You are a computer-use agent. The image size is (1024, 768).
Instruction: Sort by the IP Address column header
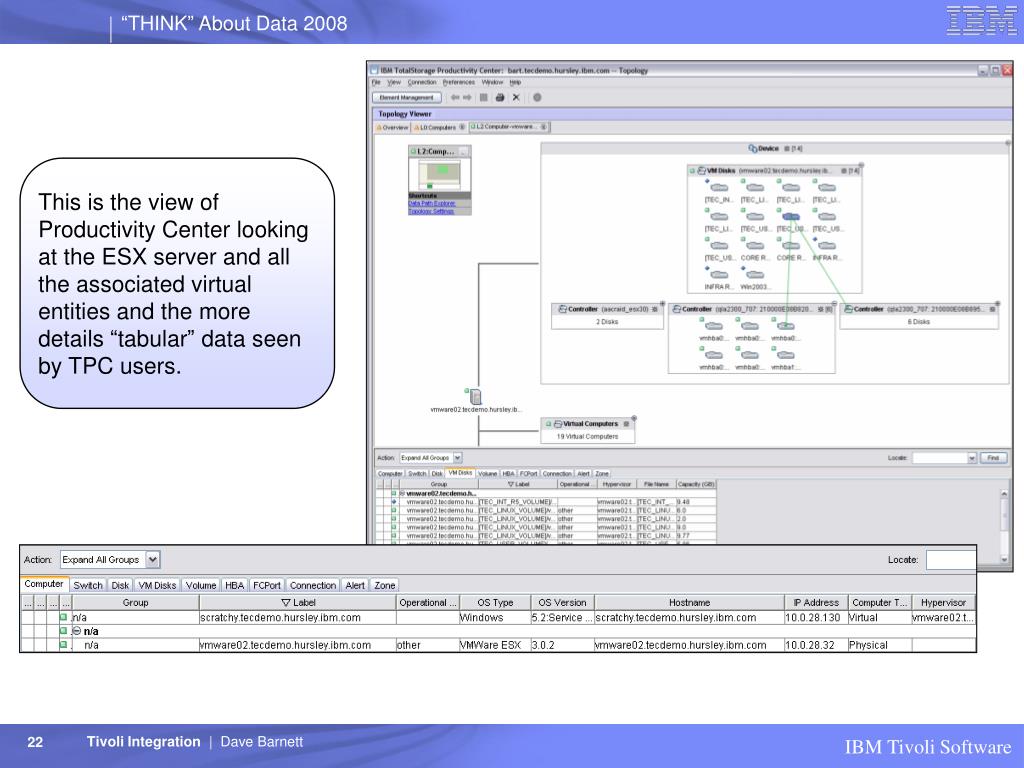point(816,603)
